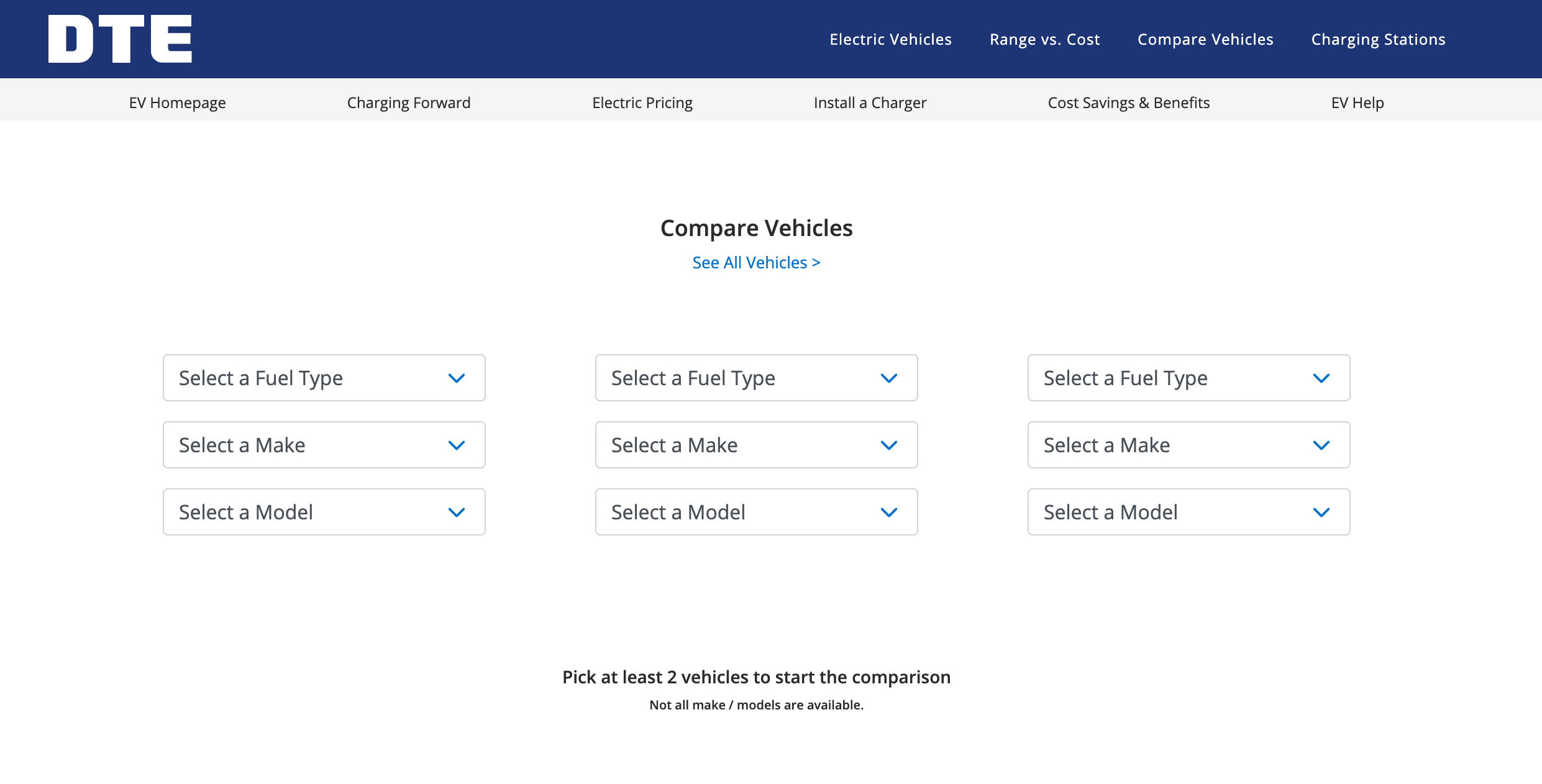Navigate to Cost Savings & Benefits
The width and height of the screenshot is (1542, 784).
1129,103
